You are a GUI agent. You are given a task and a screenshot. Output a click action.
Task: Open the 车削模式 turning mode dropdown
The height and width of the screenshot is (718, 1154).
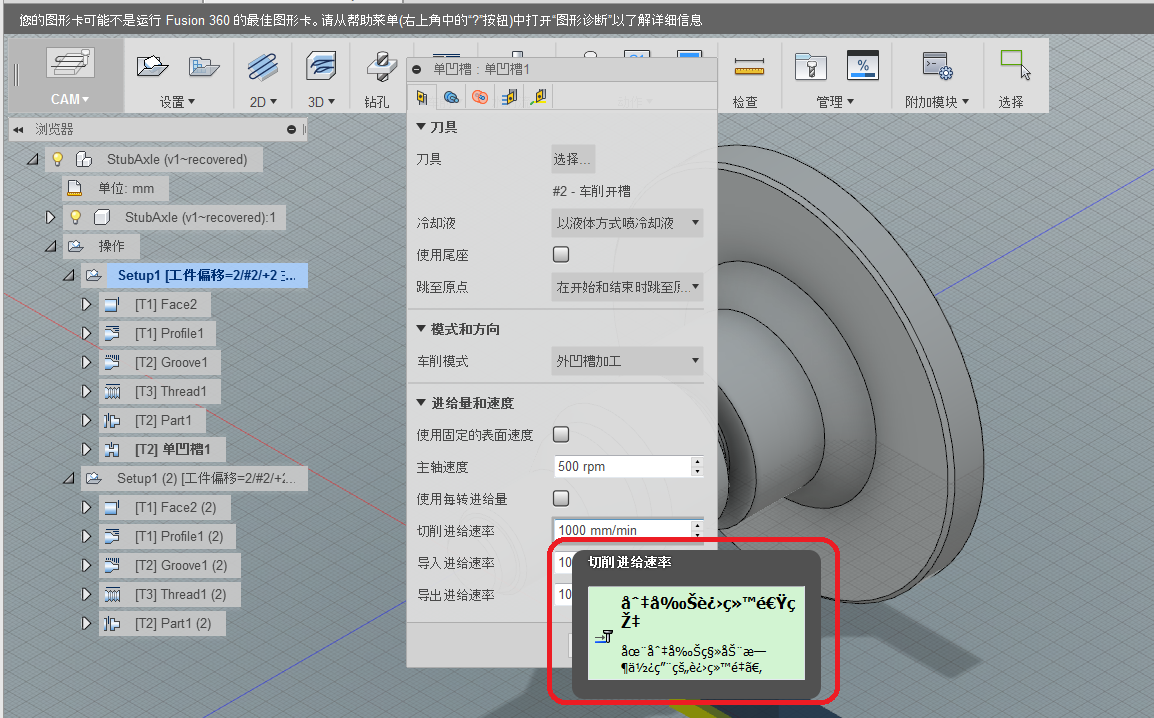tap(627, 360)
